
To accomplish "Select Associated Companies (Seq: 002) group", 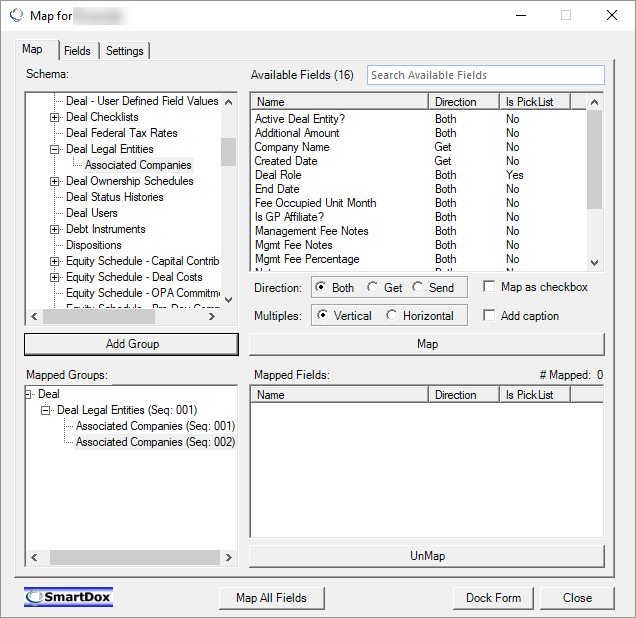I will 155,442.
